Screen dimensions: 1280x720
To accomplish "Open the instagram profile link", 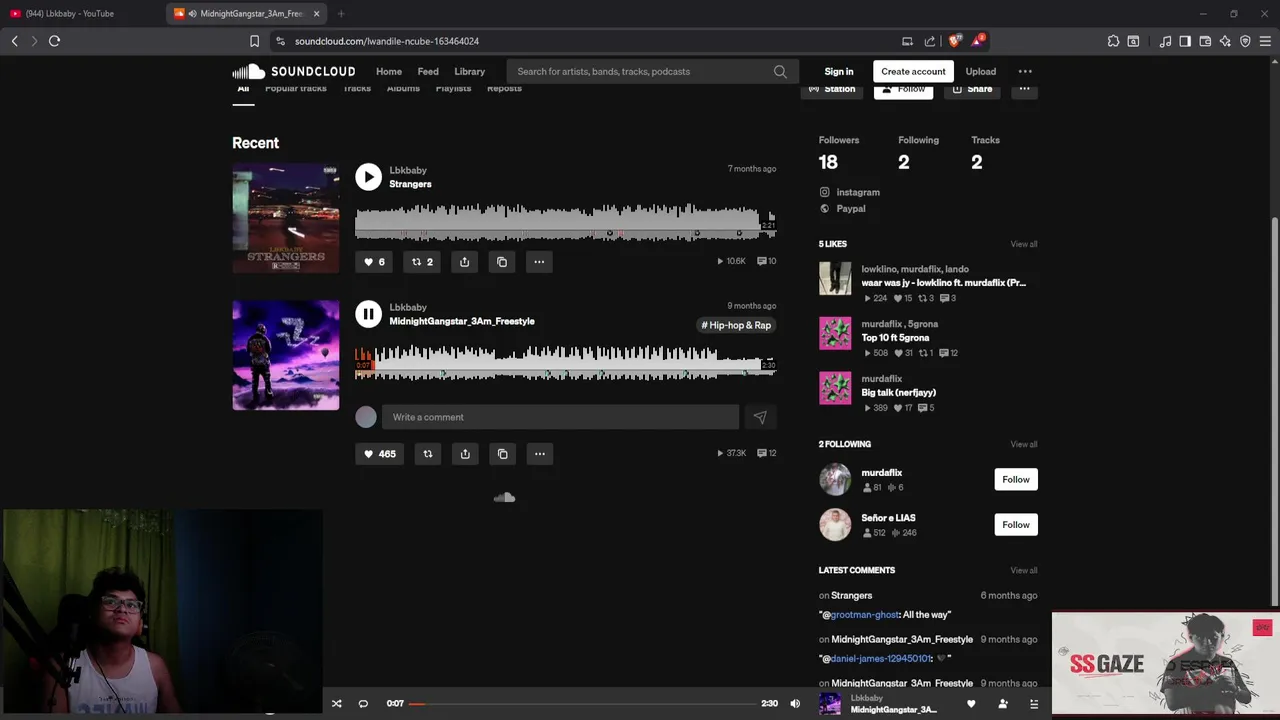I will click(849, 192).
